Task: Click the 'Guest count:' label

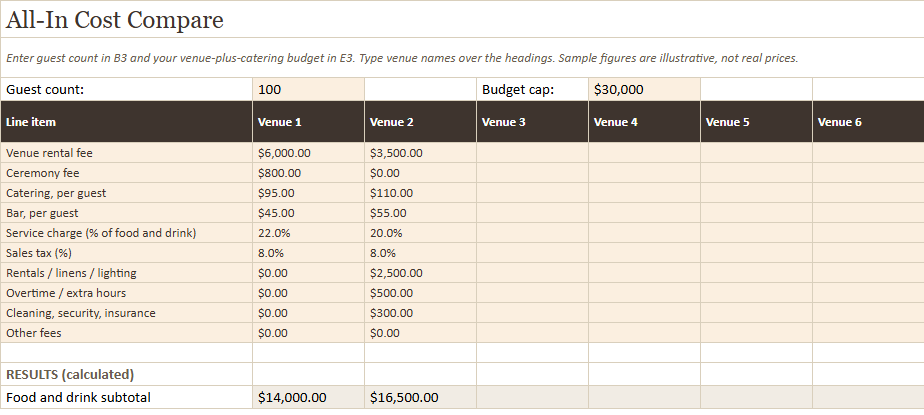Action: 45,90
